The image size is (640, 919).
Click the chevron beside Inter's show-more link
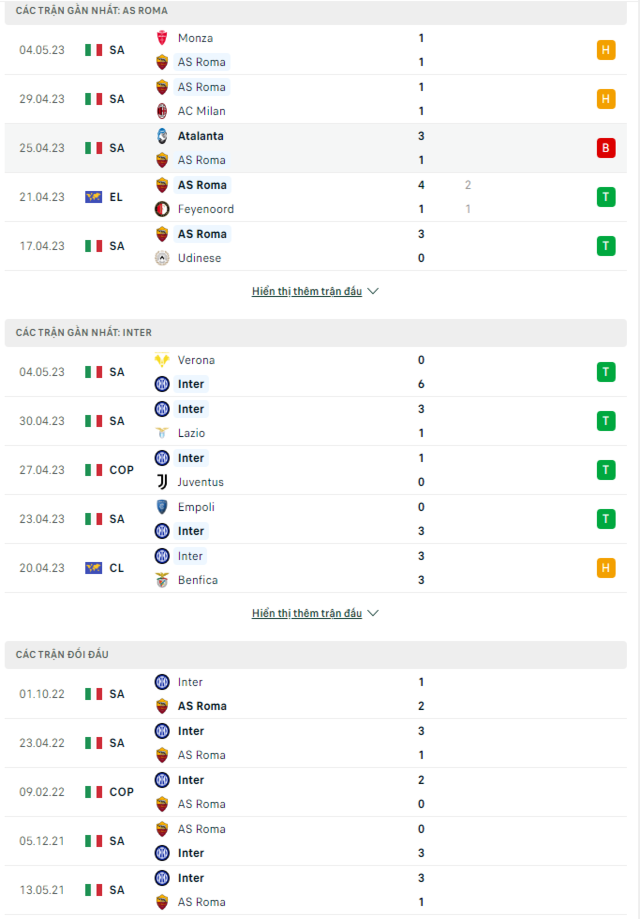(373, 613)
